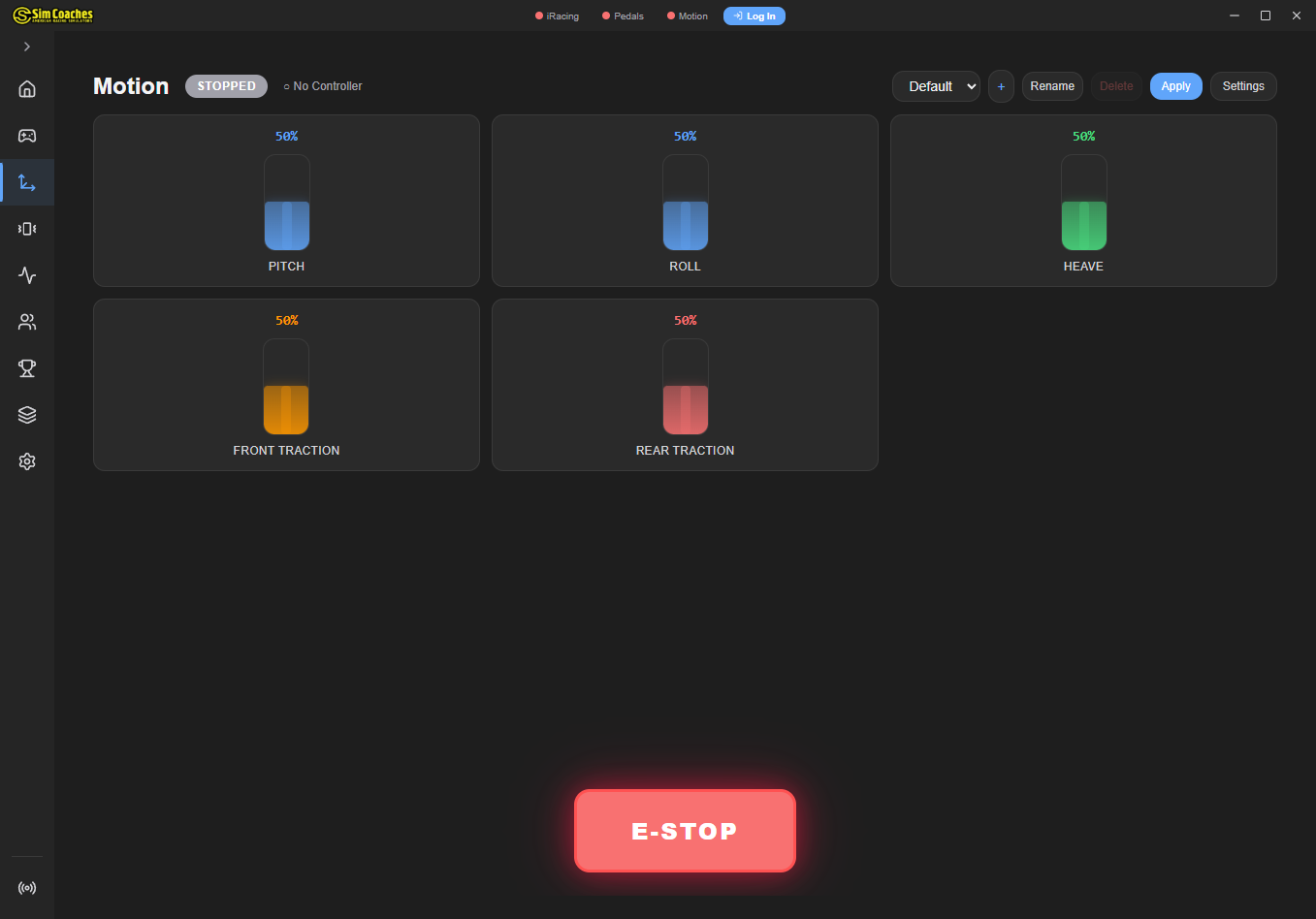
Task: Open the stacked layers sidebar icon
Action: tap(27, 415)
